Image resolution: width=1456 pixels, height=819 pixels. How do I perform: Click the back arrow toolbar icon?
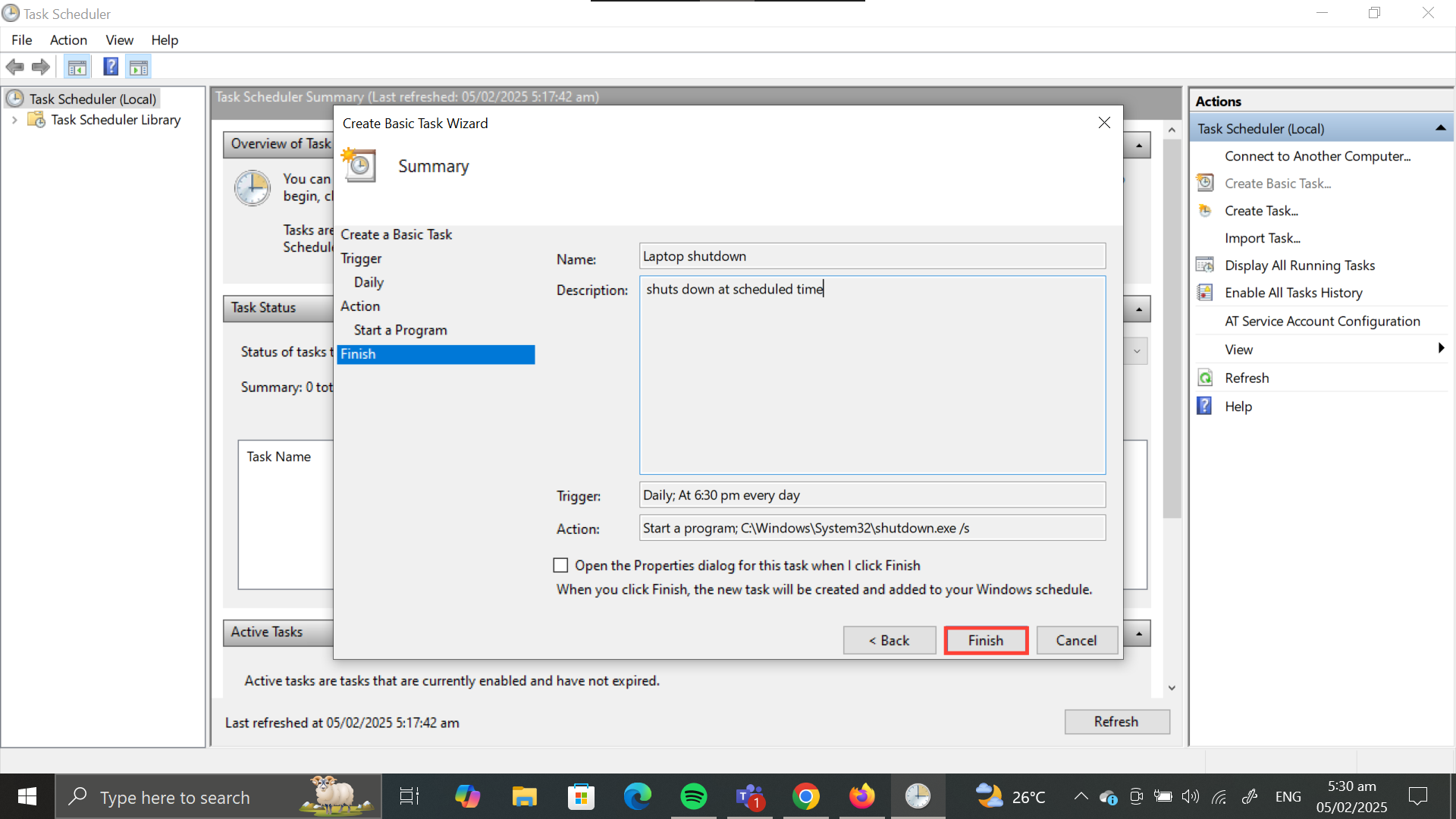click(x=14, y=67)
